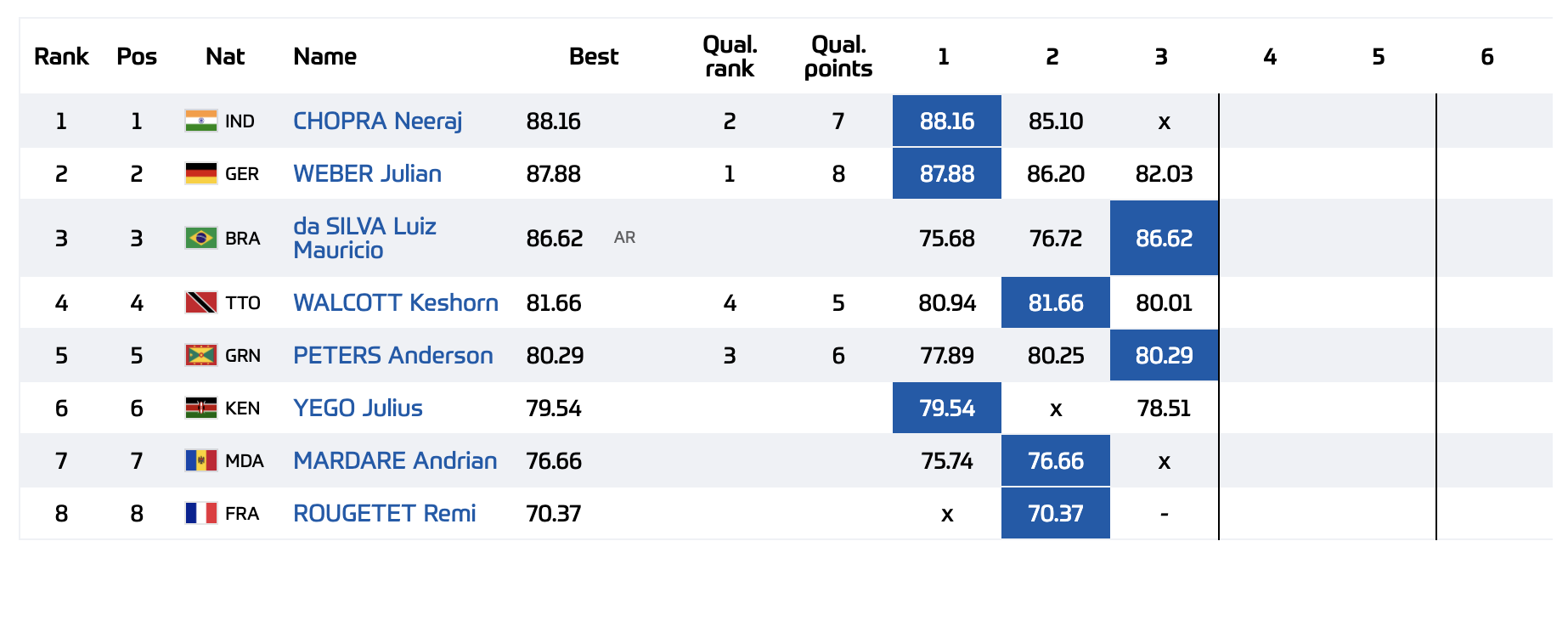Click the Kenya flag icon
The image size is (1568, 620).
(201, 408)
